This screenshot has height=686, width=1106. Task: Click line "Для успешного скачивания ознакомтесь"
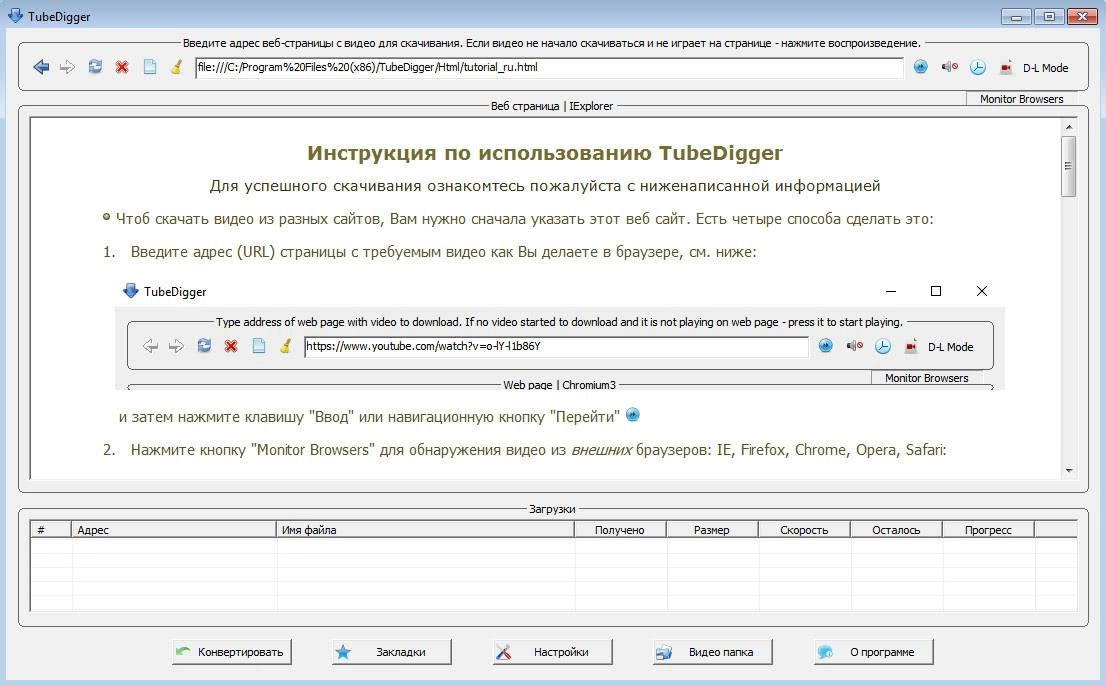545,185
